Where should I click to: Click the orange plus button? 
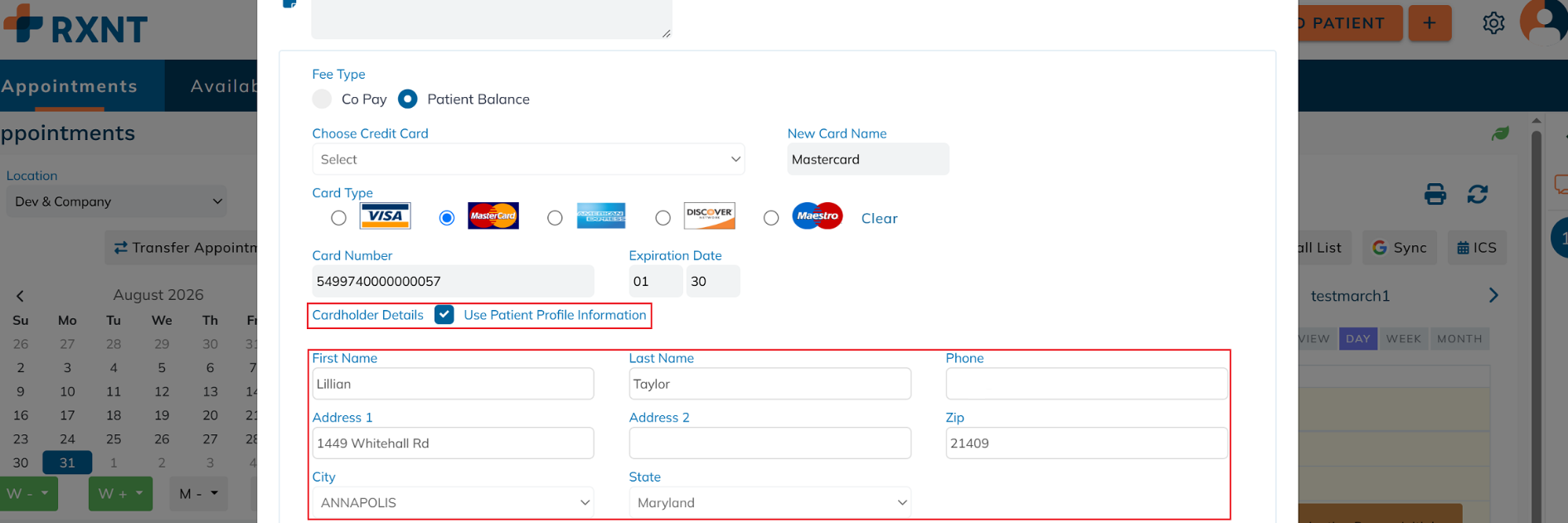(1429, 23)
